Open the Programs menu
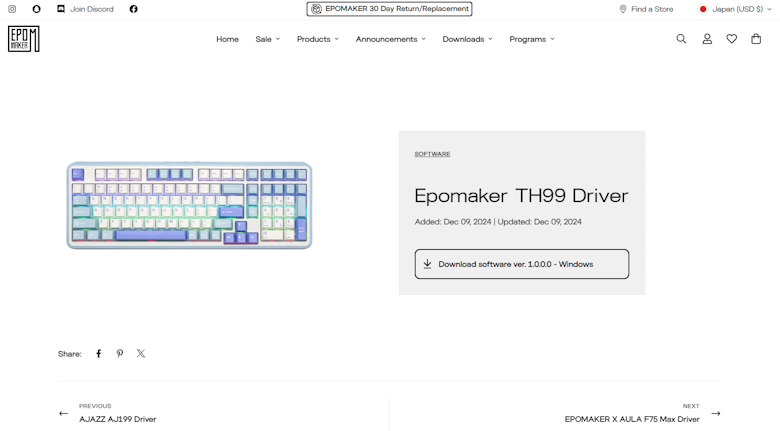Viewport: 780px width, 431px height. [531, 39]
